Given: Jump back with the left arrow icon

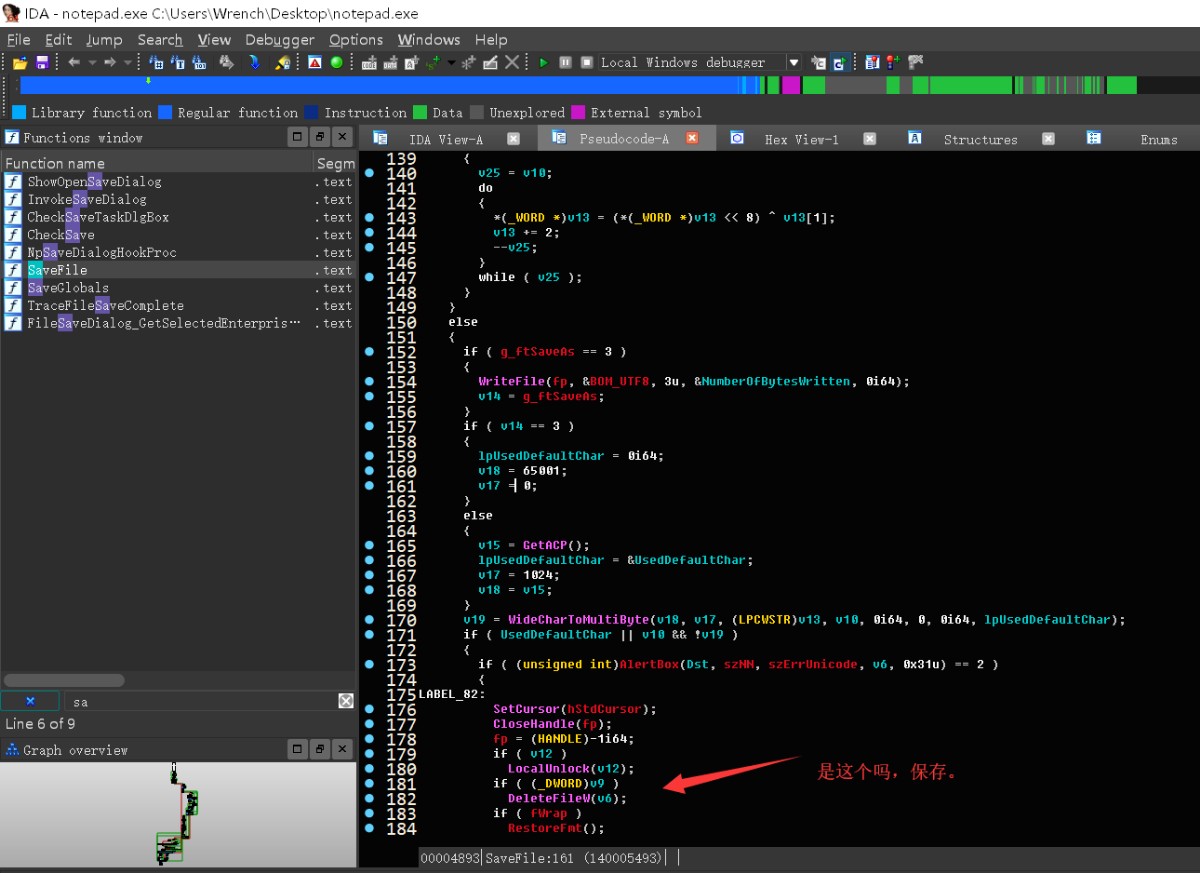Looking at the screenshot, I should pos(74,62).
